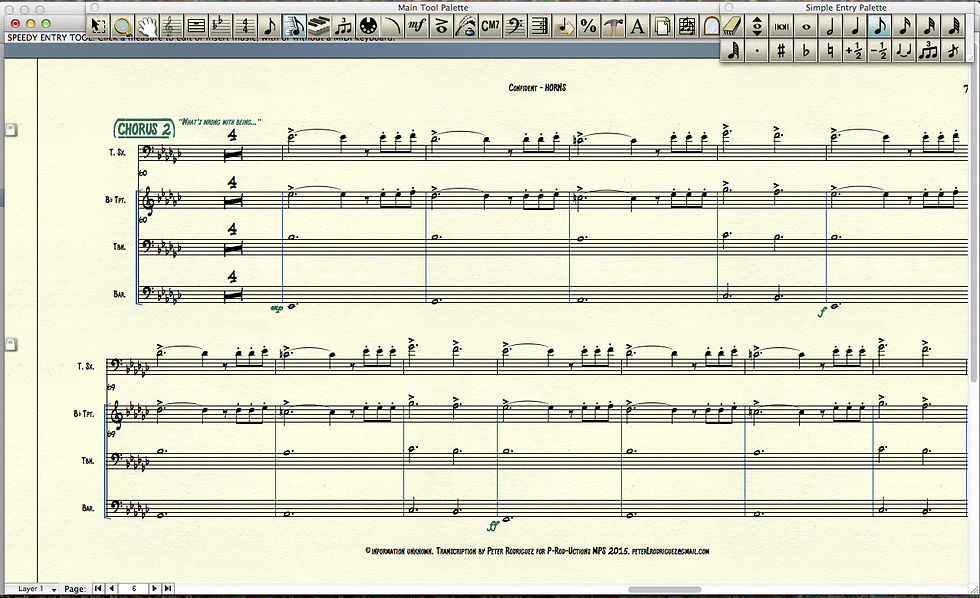
Task: Click the "Confident - HORNS" page header
Action: pos(537,87)
